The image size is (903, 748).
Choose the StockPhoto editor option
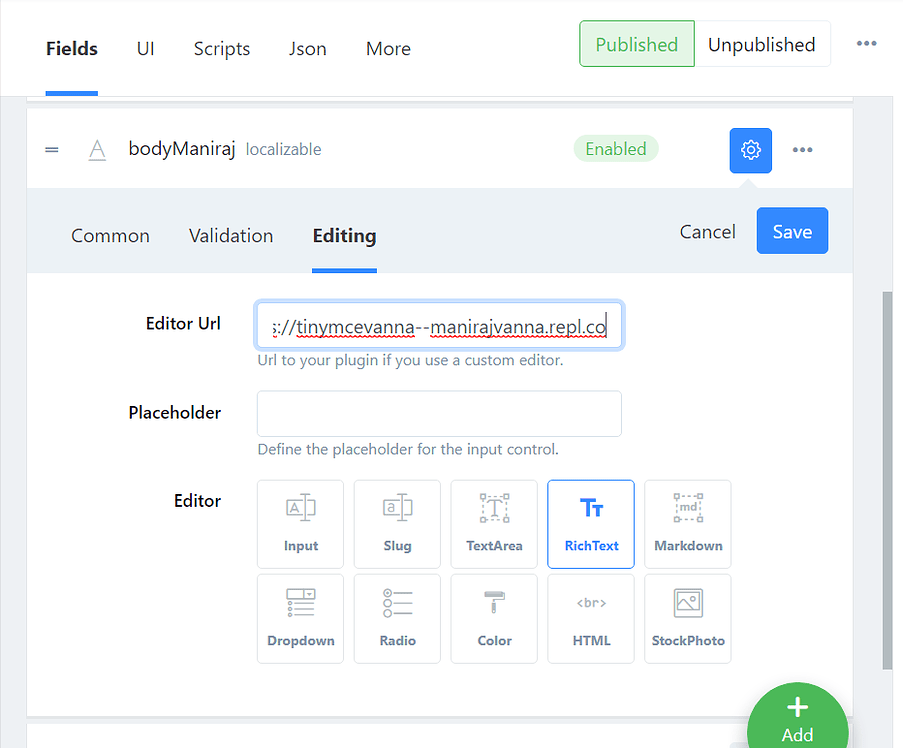point(688,619)
